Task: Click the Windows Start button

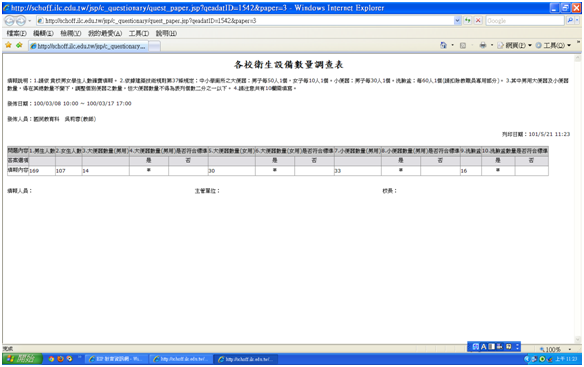Action: pyautogui.click(x=22, y=359)
